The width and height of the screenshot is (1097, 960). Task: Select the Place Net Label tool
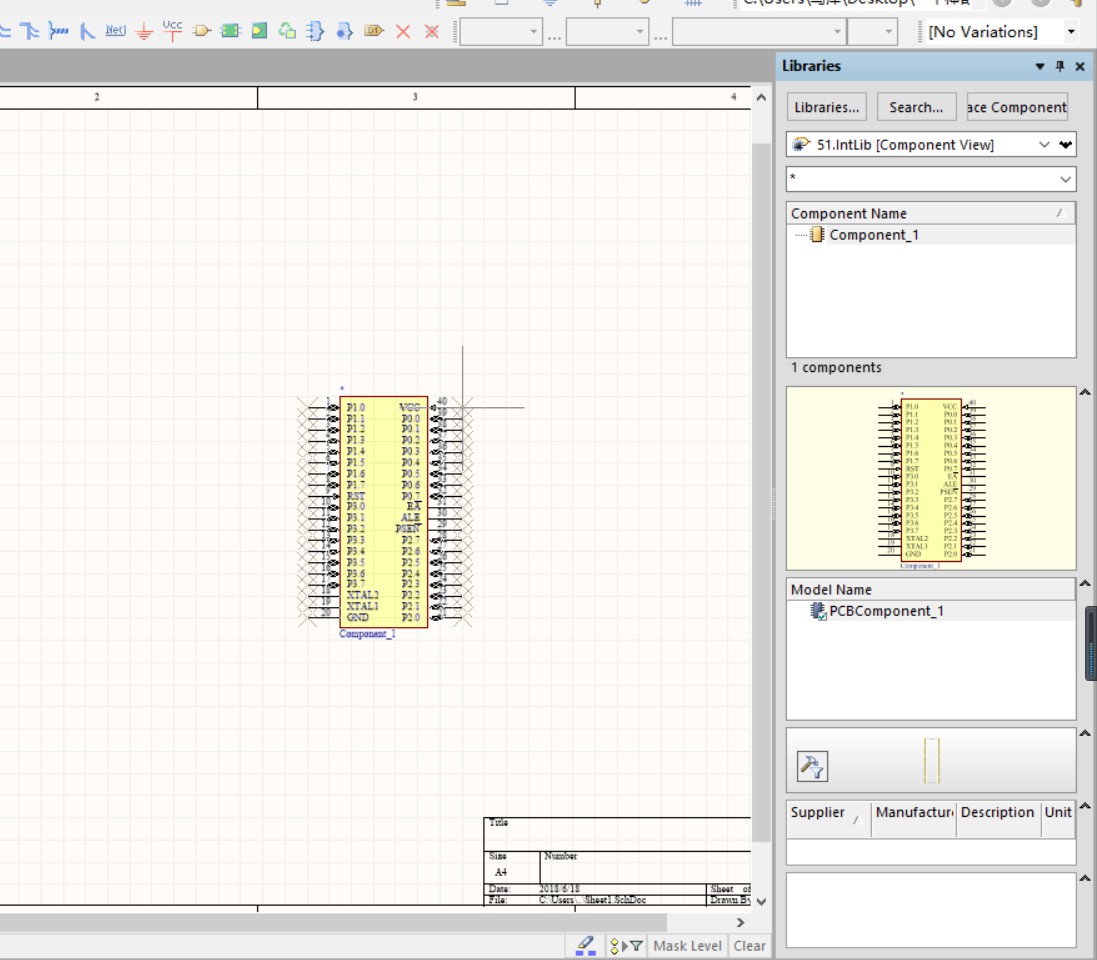click(115, 30)
